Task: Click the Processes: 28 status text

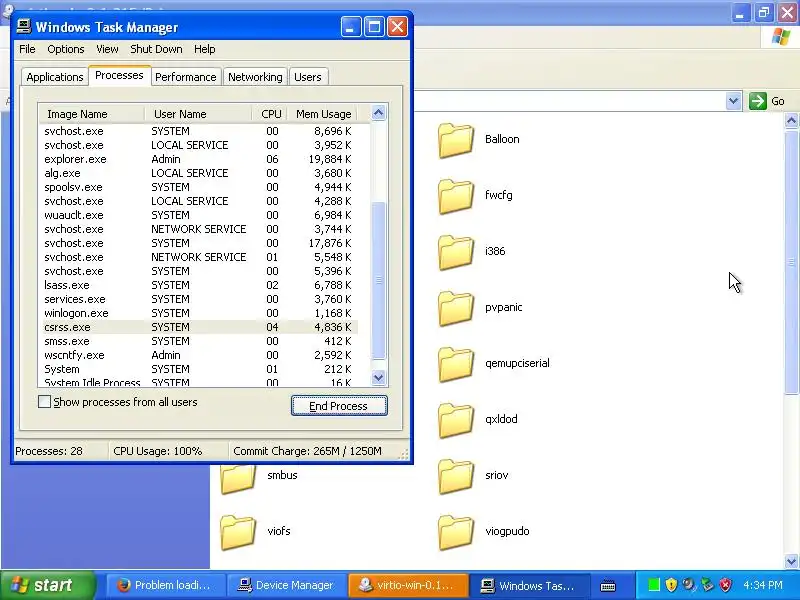Action: click(49, 451)
